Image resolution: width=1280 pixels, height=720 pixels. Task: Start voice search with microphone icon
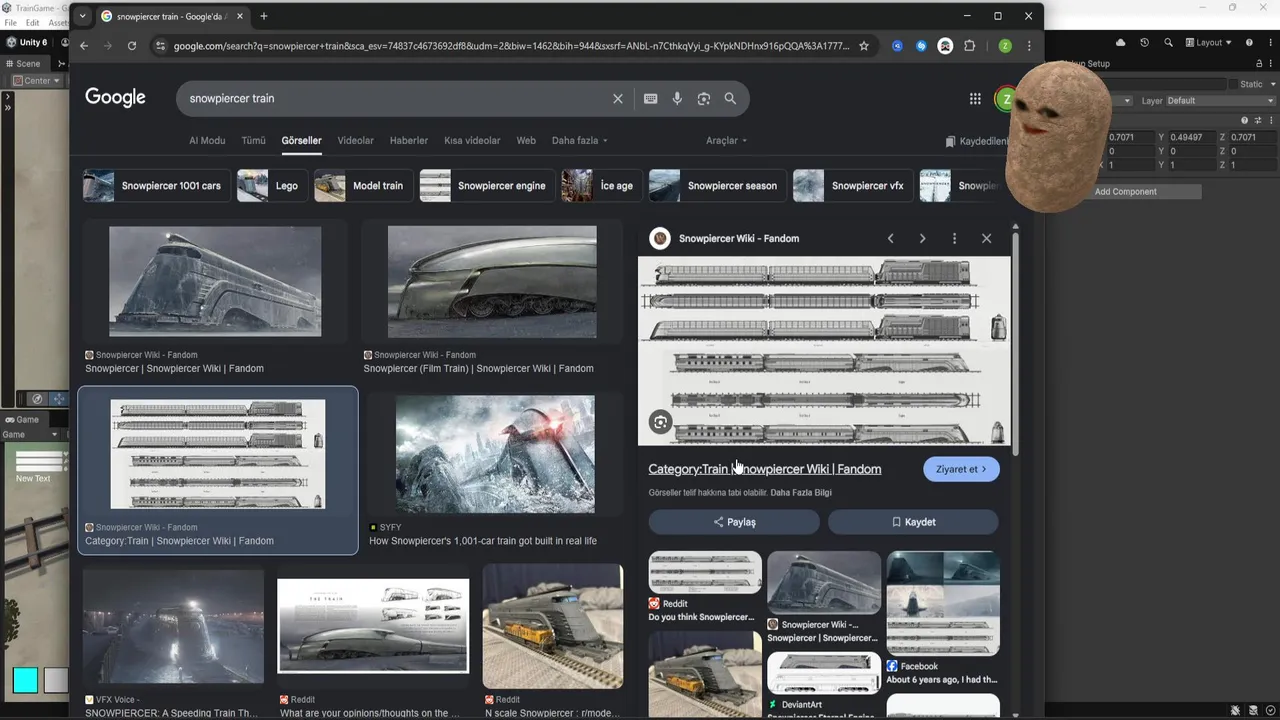(x=677, y=98)
